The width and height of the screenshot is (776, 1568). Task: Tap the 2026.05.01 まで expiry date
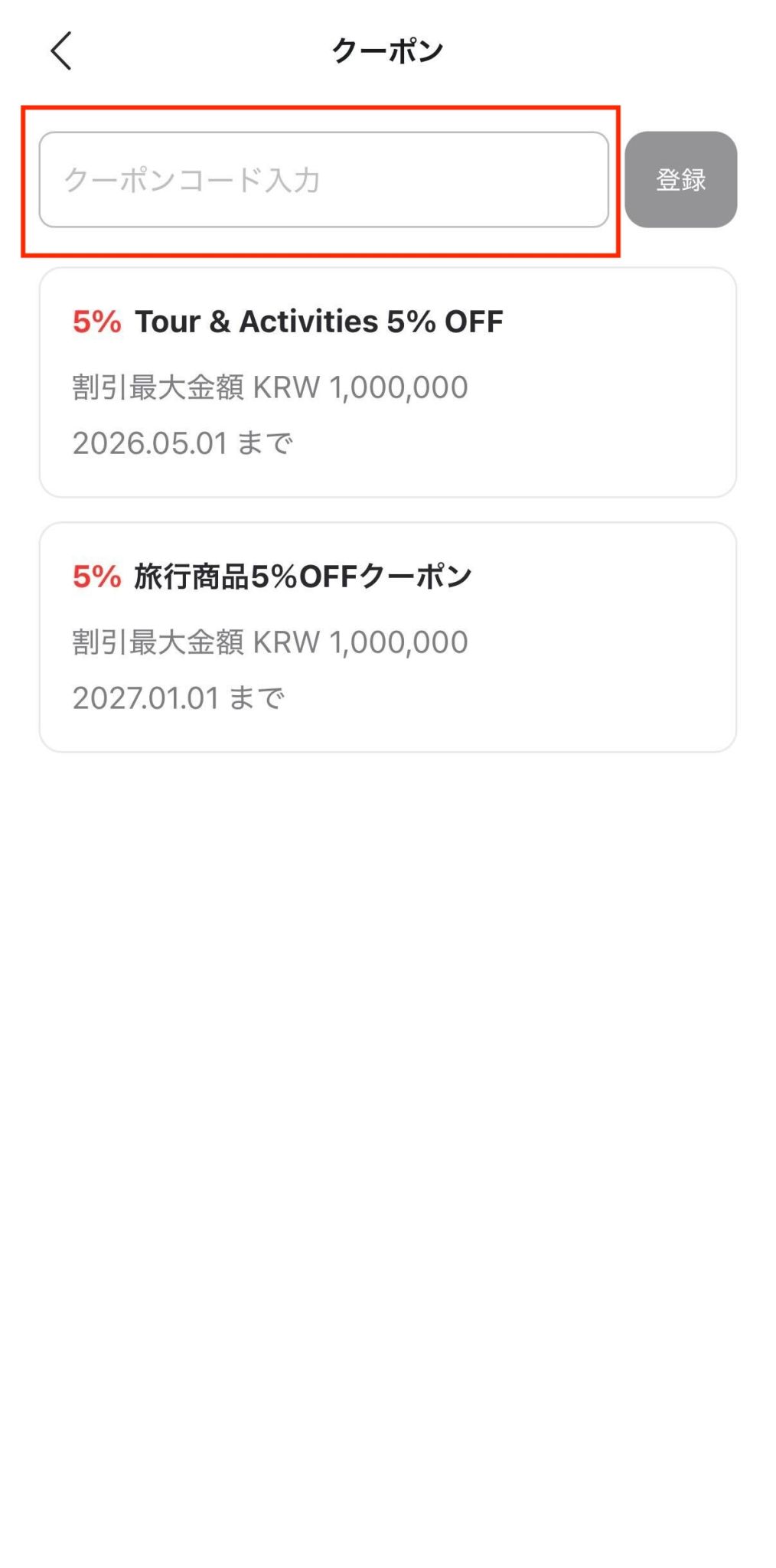tap(182, 443)
